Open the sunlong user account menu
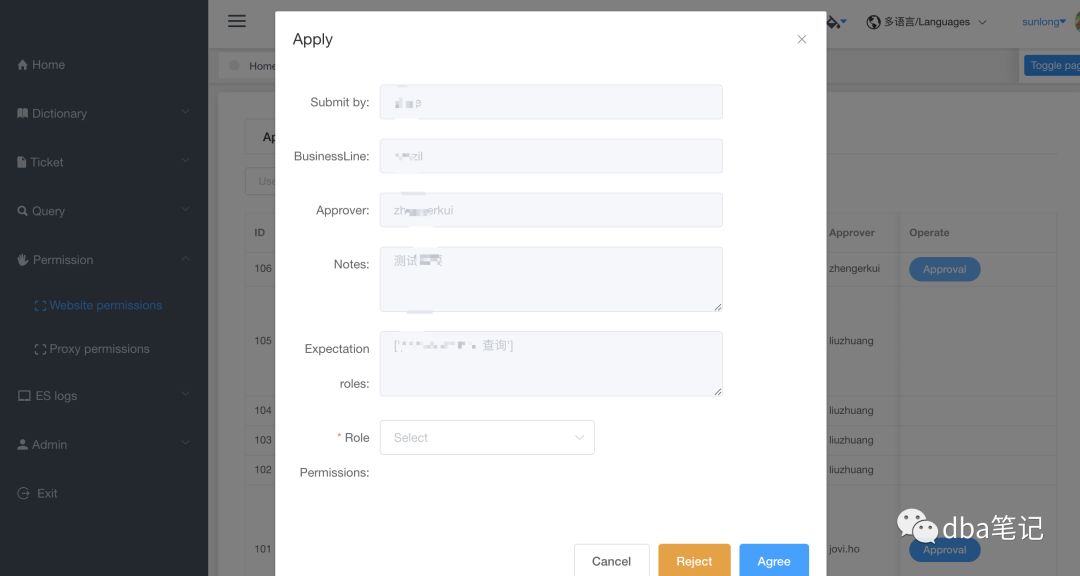The height and width of the screenshot is (576, 1080). [x=1043, y=22]
